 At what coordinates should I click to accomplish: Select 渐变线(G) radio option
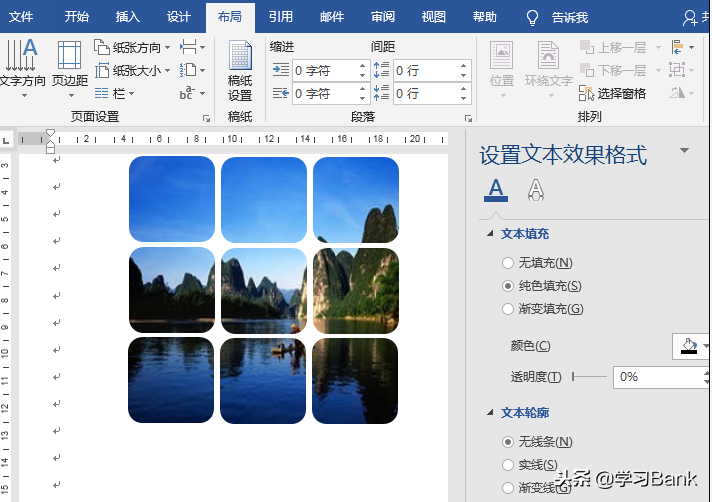tap(508, 488)
